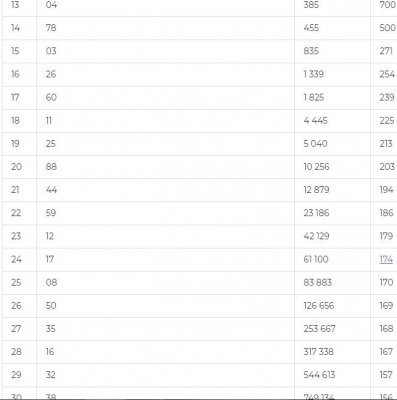Select cell showing 61 100
Screen dimensions: 397x400
(x=316, y=259)
